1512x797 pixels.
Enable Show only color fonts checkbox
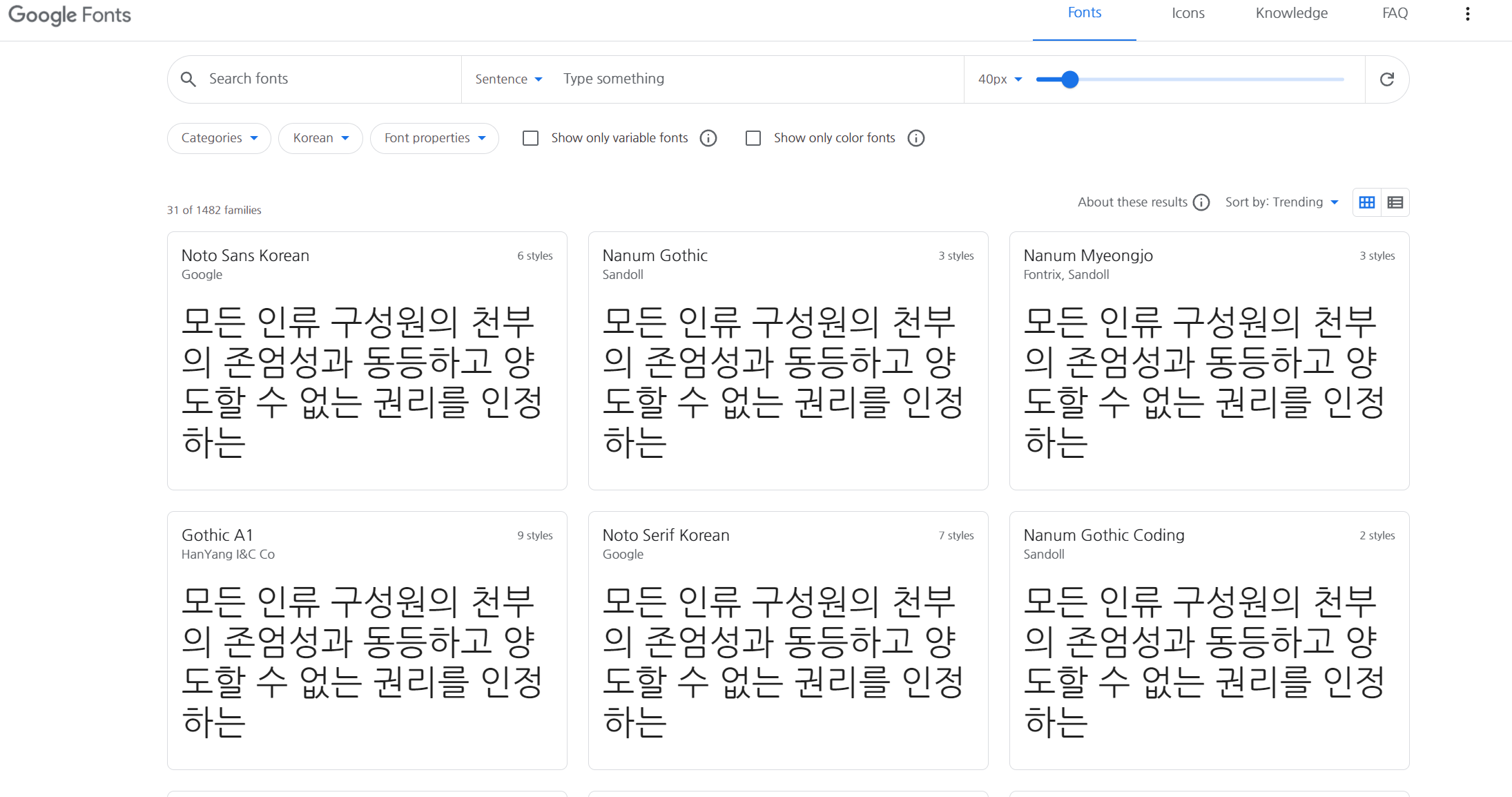(753, 138)
